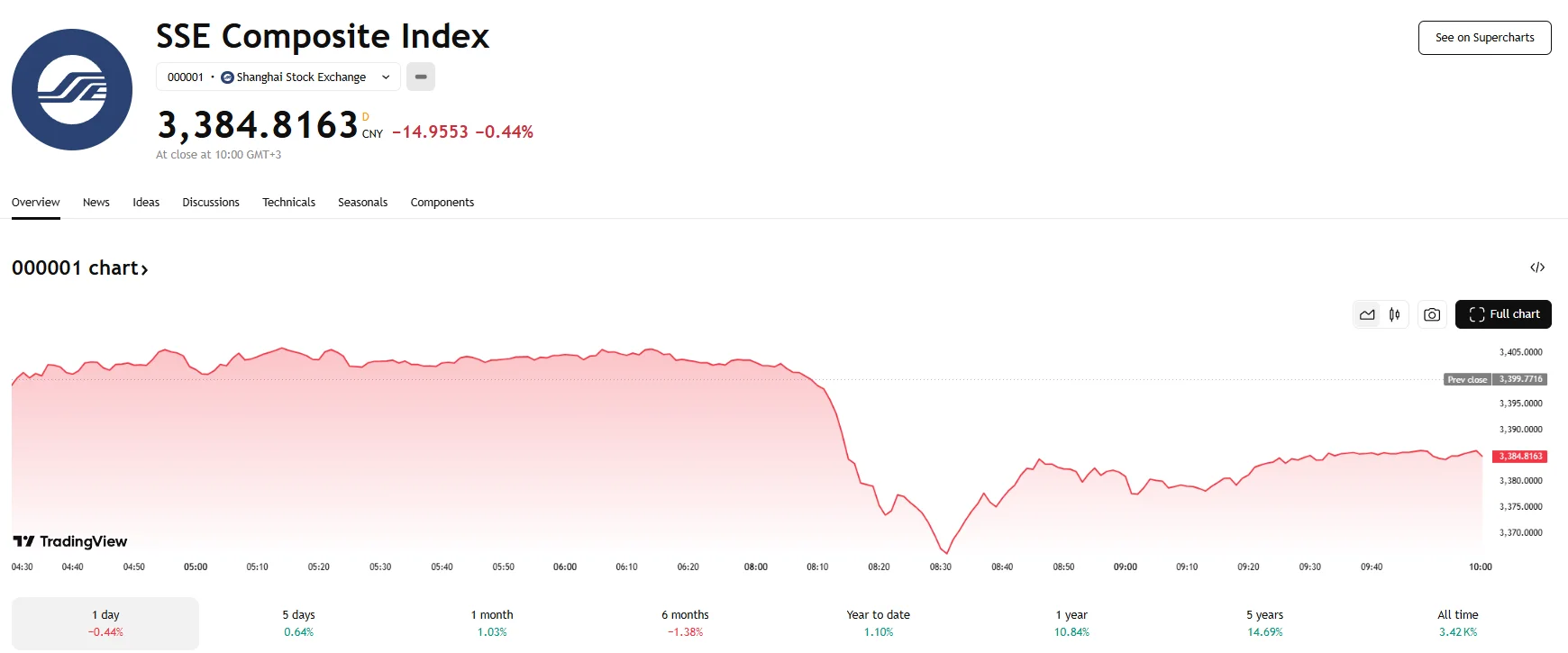Take a chart snapshot with camera icon

1431,314
